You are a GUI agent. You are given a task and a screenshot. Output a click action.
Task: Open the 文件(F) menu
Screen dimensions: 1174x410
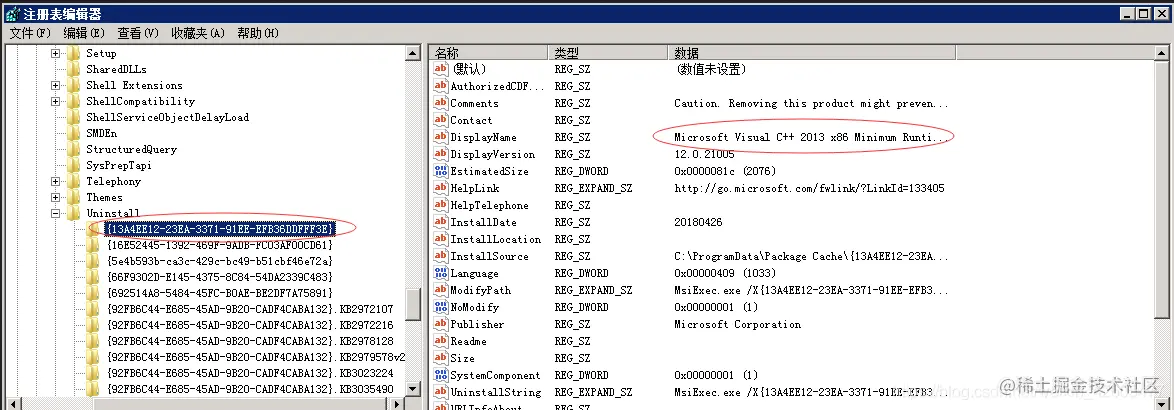[x=30, y=33]
